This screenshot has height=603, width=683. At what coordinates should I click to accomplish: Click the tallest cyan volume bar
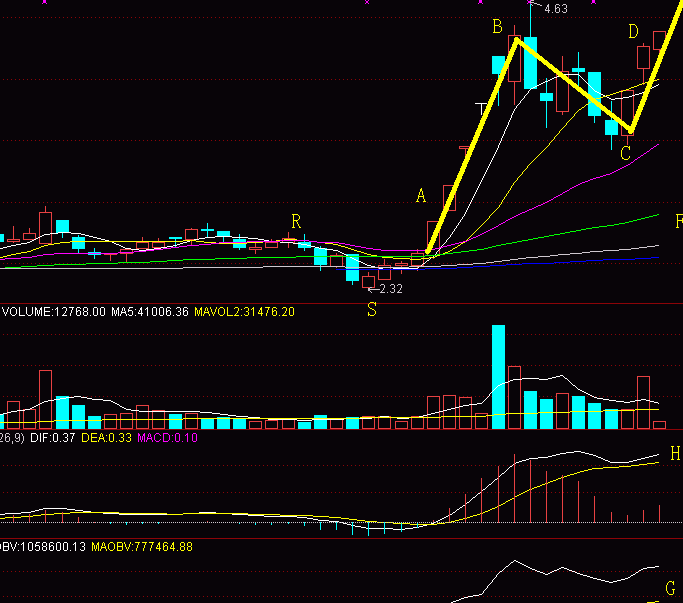(x=498, y=377)
